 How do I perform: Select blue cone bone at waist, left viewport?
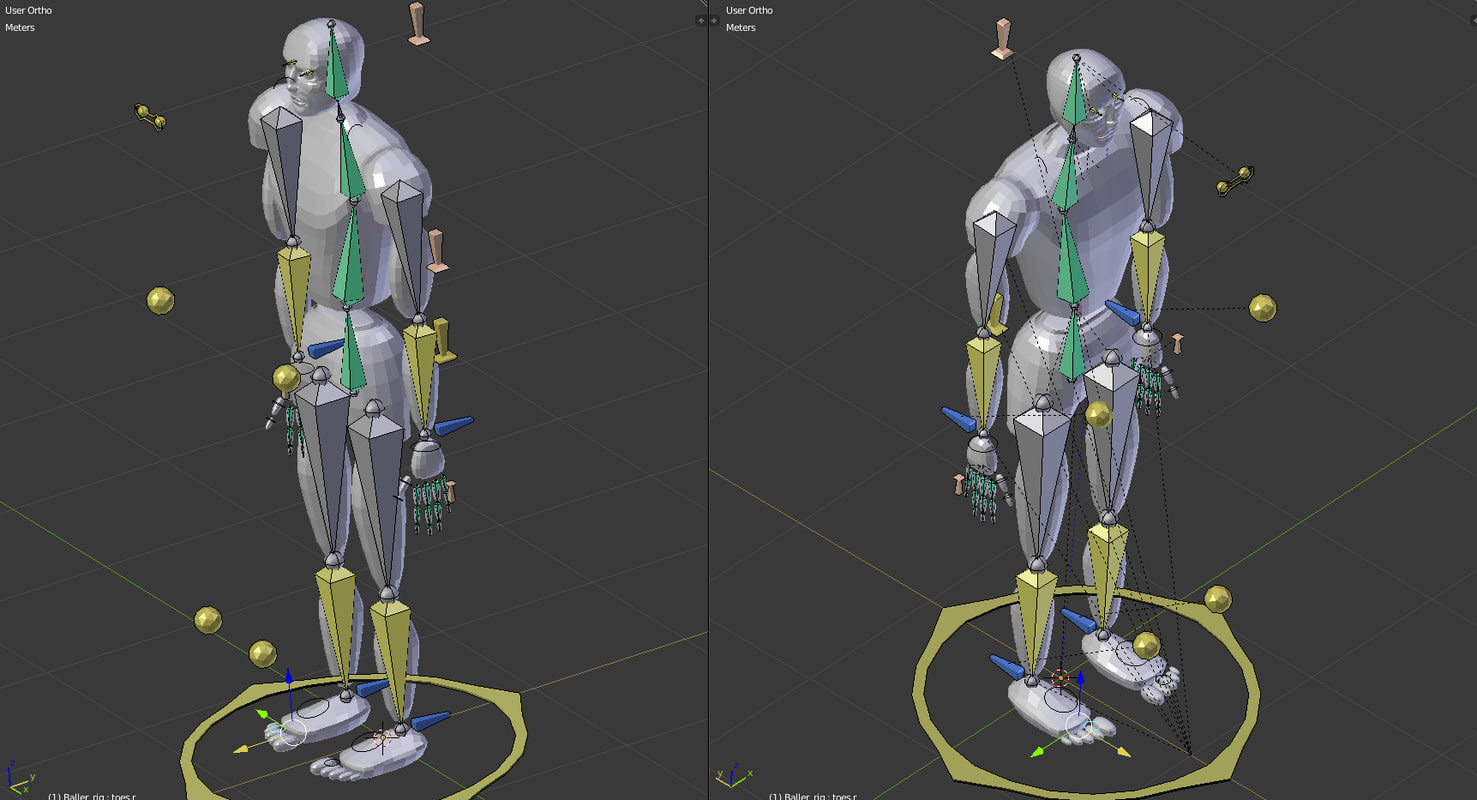coord(325,348)
